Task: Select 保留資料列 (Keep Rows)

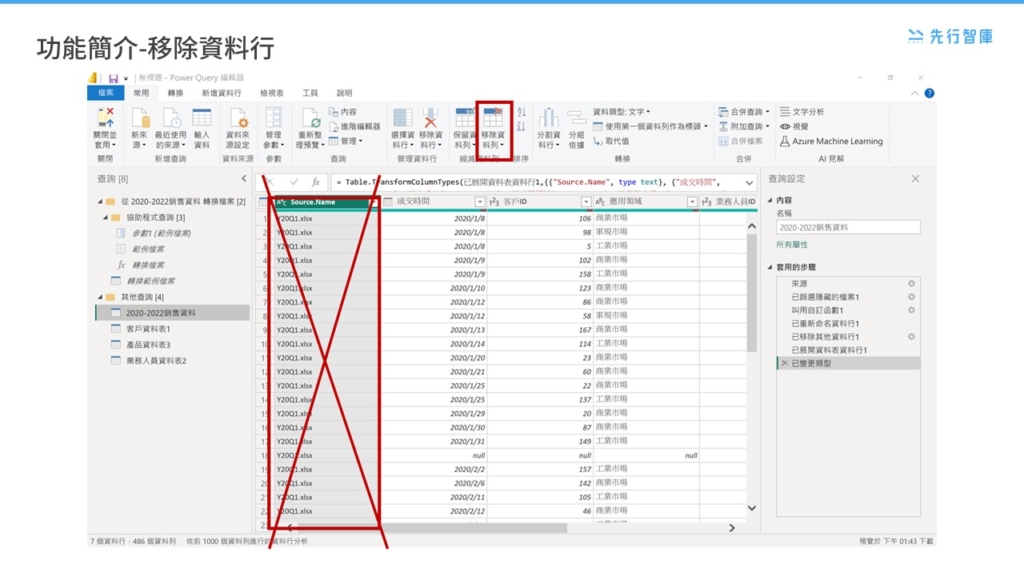Action: [x=464, y=130]
